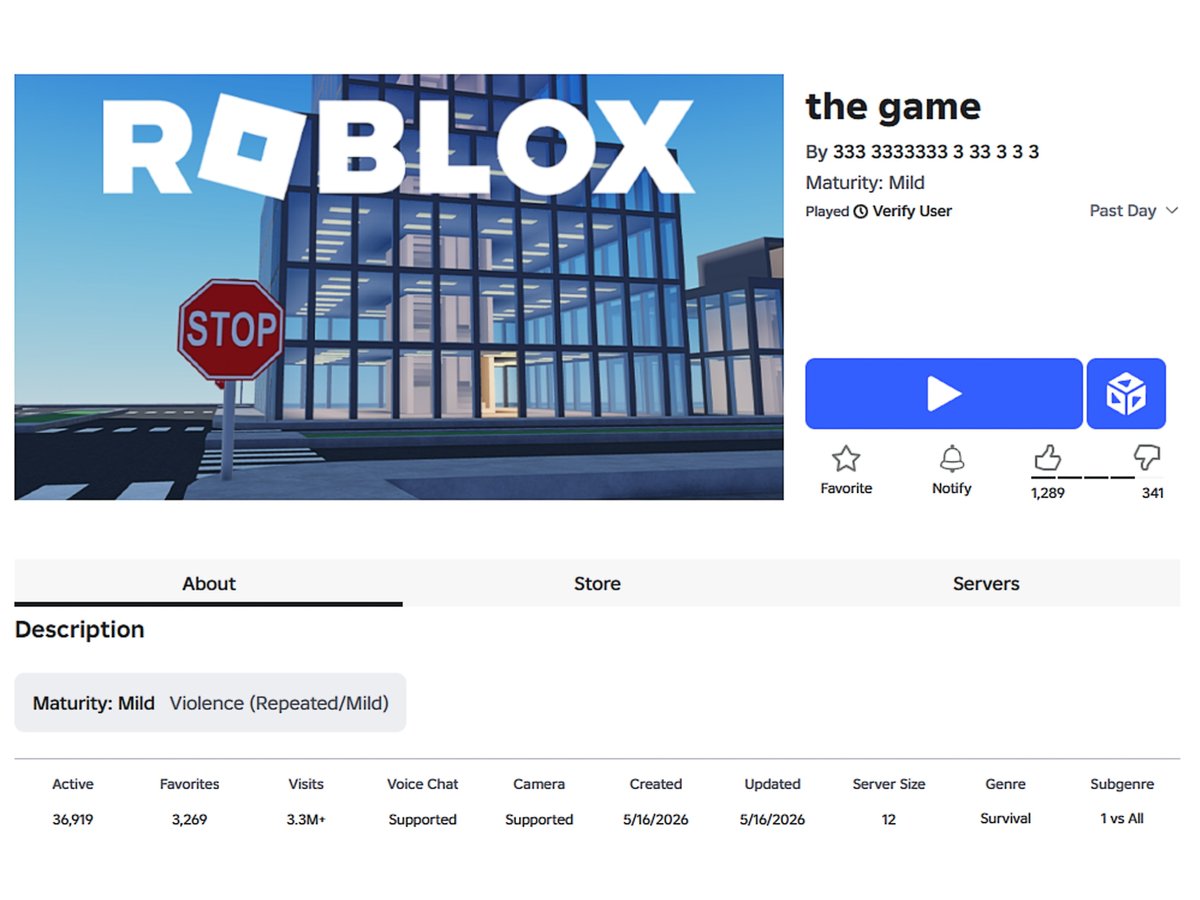Click 'Maturity: Mild' under the creator name
This screenshot has width=1200, height=900.
pos(865,183)
